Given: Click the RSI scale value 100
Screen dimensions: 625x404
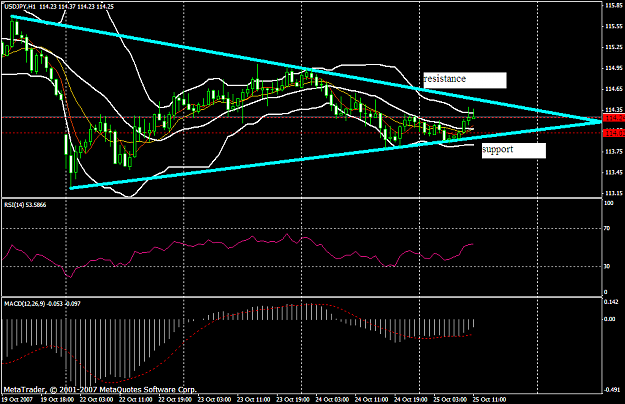Looking at the screenshot, I should click(x=609, y=203).
